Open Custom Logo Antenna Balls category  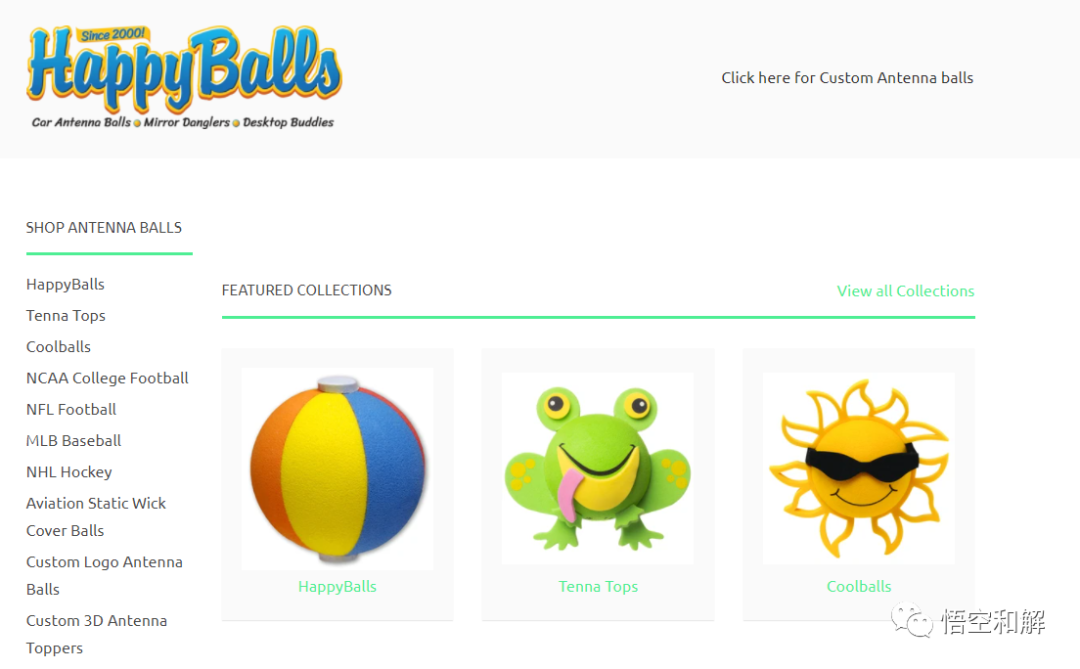point(105,575)
